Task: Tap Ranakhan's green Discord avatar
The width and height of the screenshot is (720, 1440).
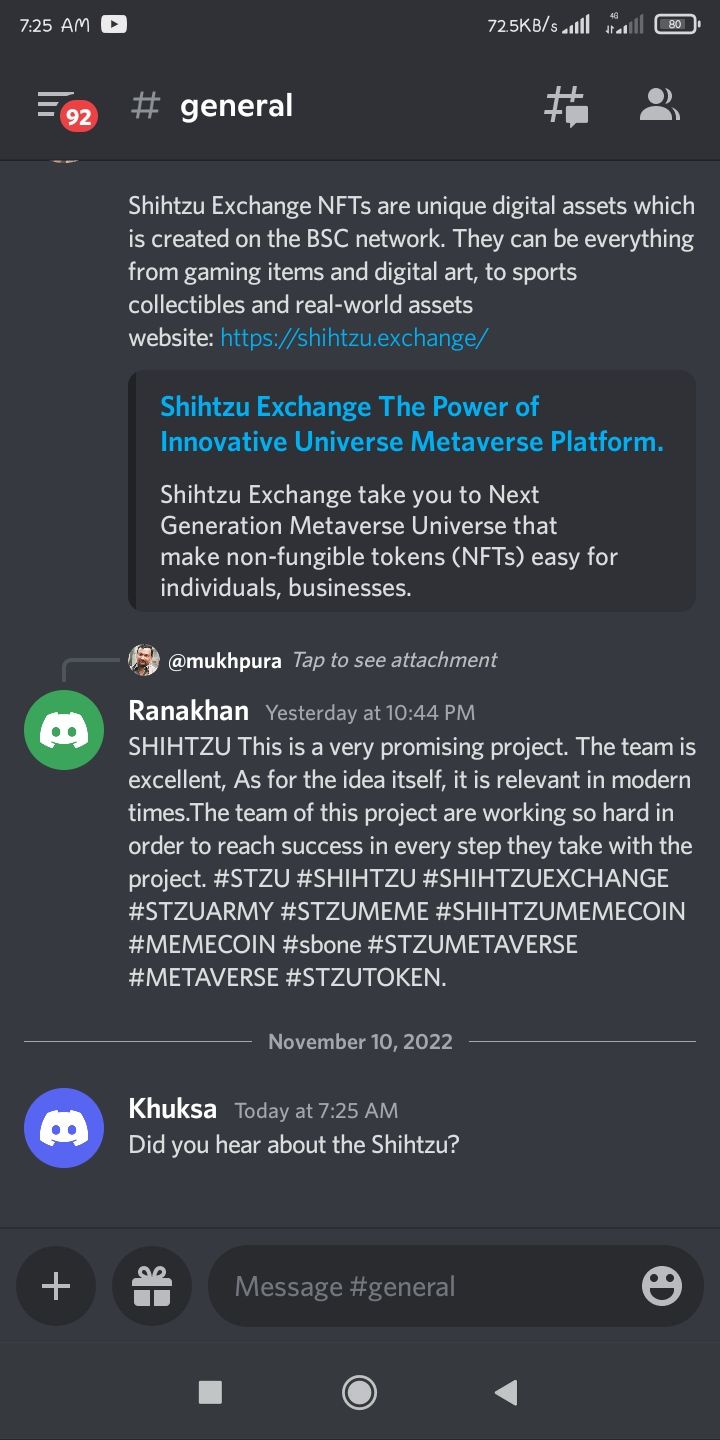Action: [x=64, y=730]
